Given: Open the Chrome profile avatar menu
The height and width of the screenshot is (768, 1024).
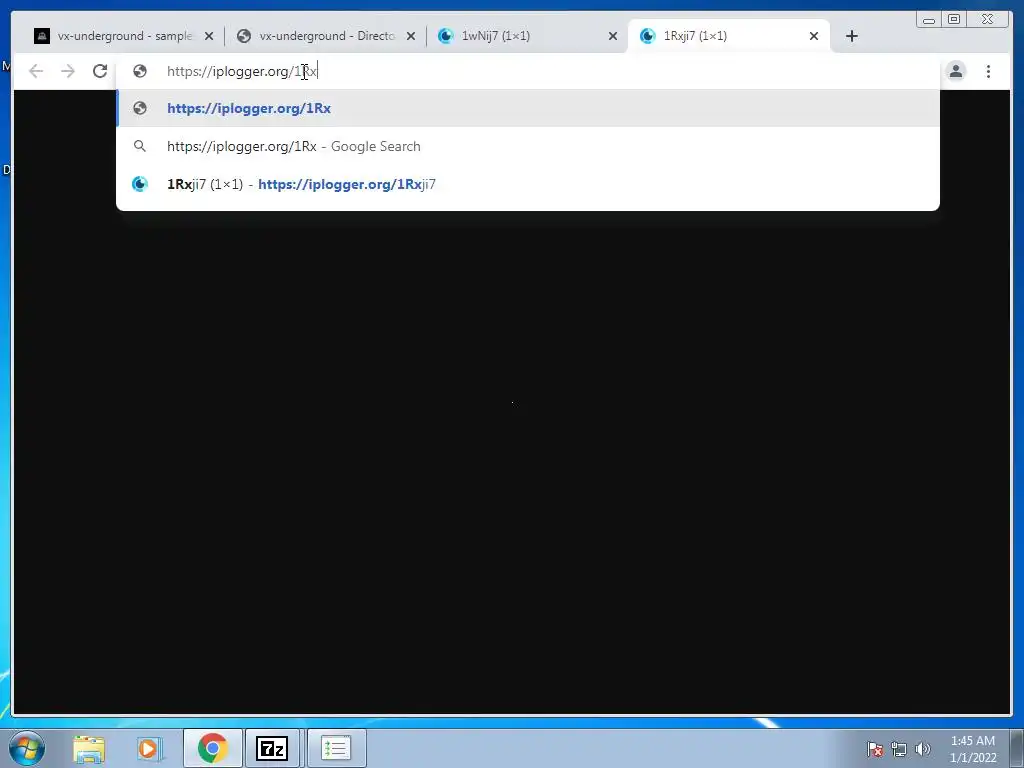Looking at the screenshot, I should click(956, 71).
